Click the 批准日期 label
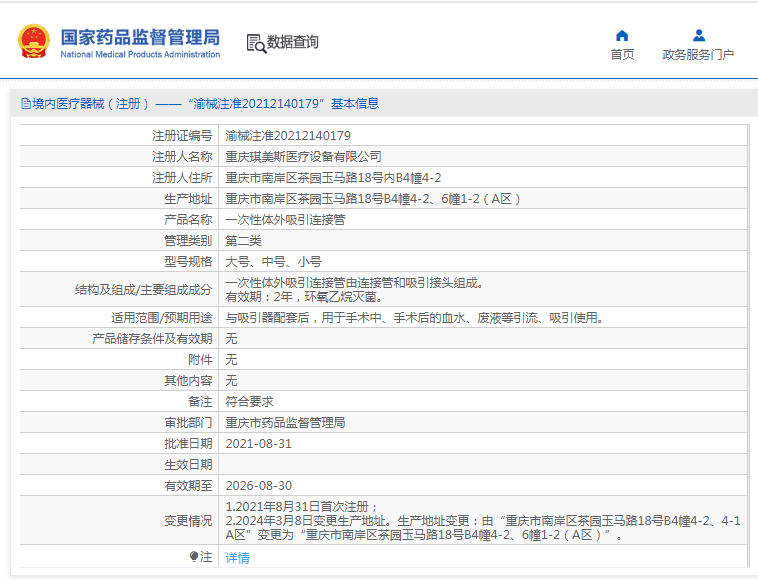The height and width of the screenshot is (579, 758). tap(188, 444)
